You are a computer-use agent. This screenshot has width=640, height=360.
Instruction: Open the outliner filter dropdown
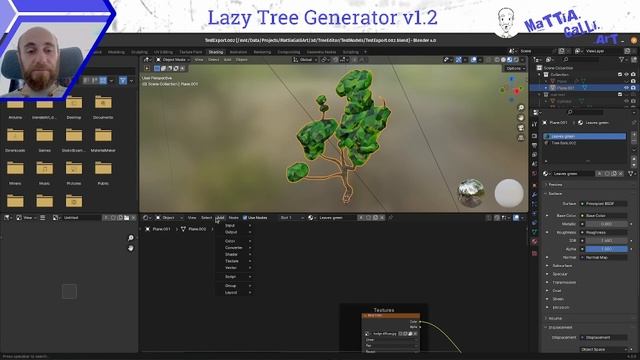[x=623, y=60]
